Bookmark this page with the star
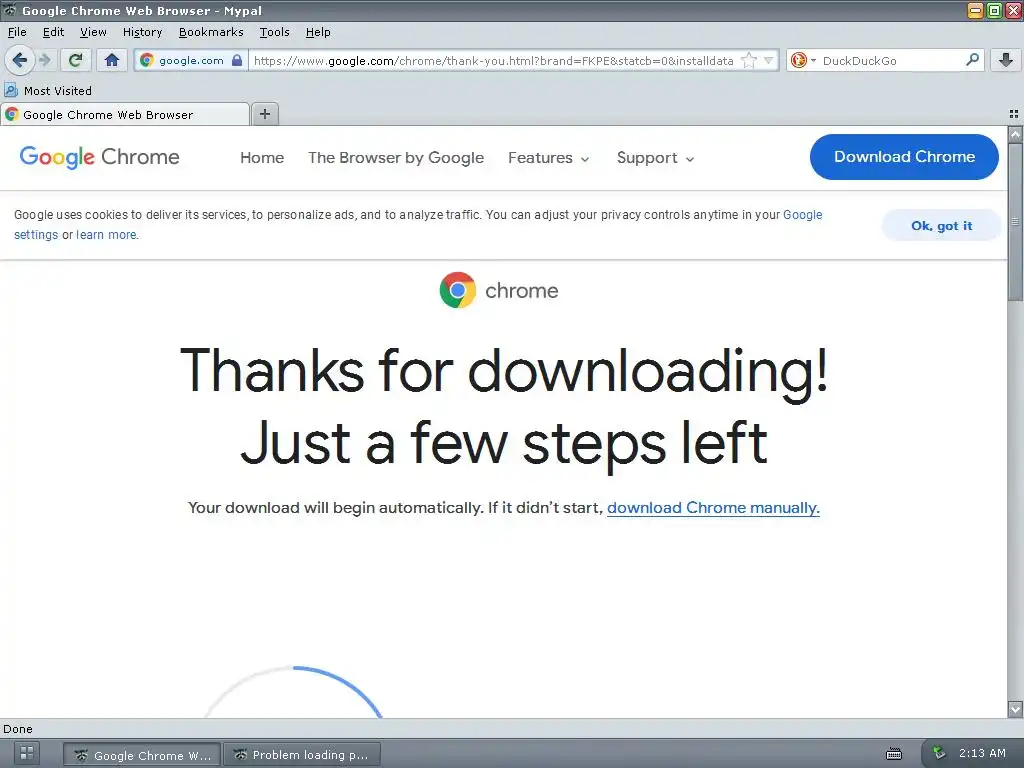Viewport: 1024px width, 768px height. click(749, 60)
